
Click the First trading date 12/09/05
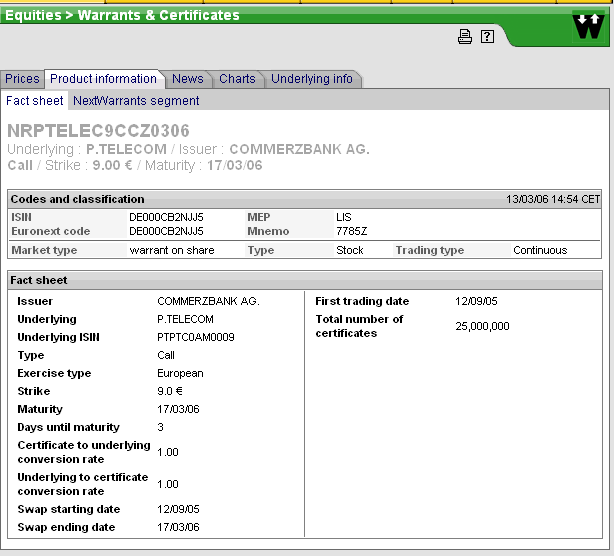476,301
